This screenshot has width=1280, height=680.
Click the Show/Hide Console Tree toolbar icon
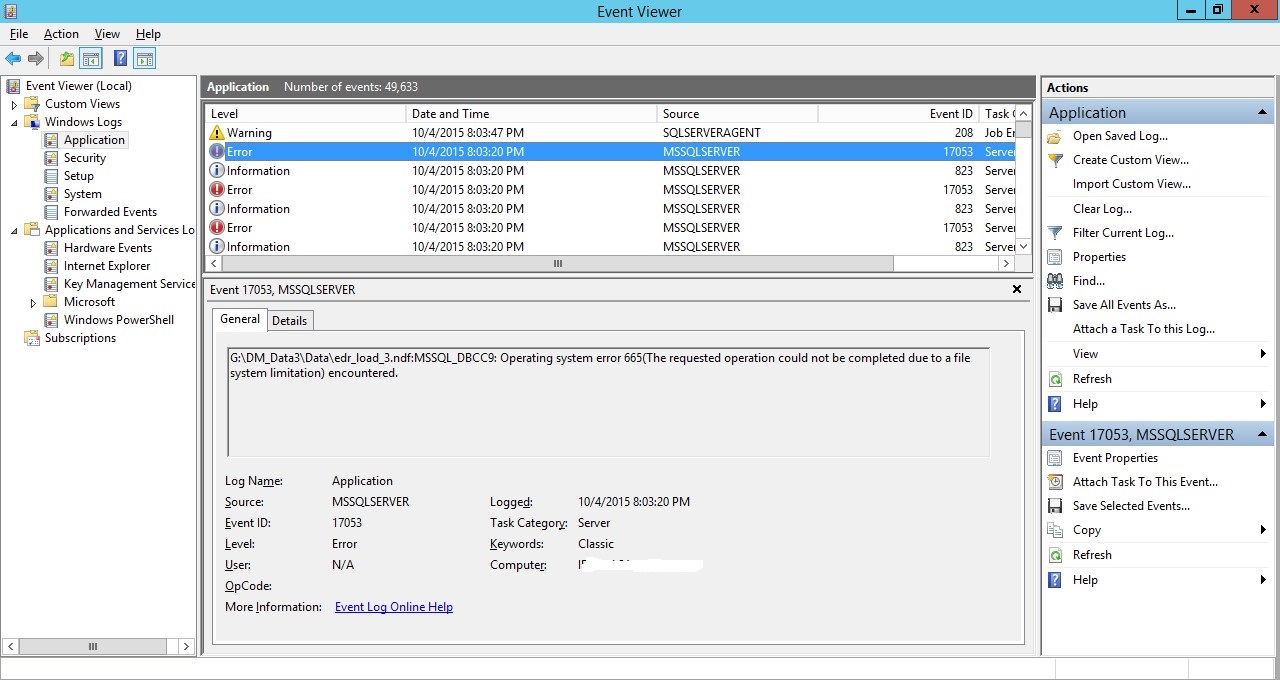(x=91, y=58)
